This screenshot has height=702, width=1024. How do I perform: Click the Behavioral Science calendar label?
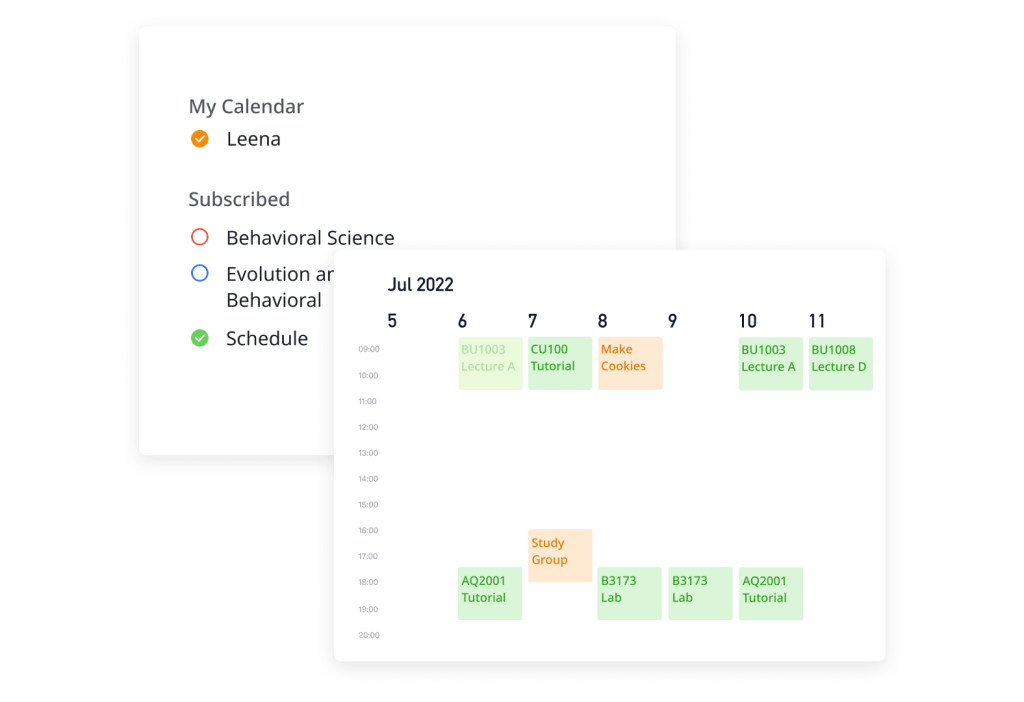coord(310,238)
